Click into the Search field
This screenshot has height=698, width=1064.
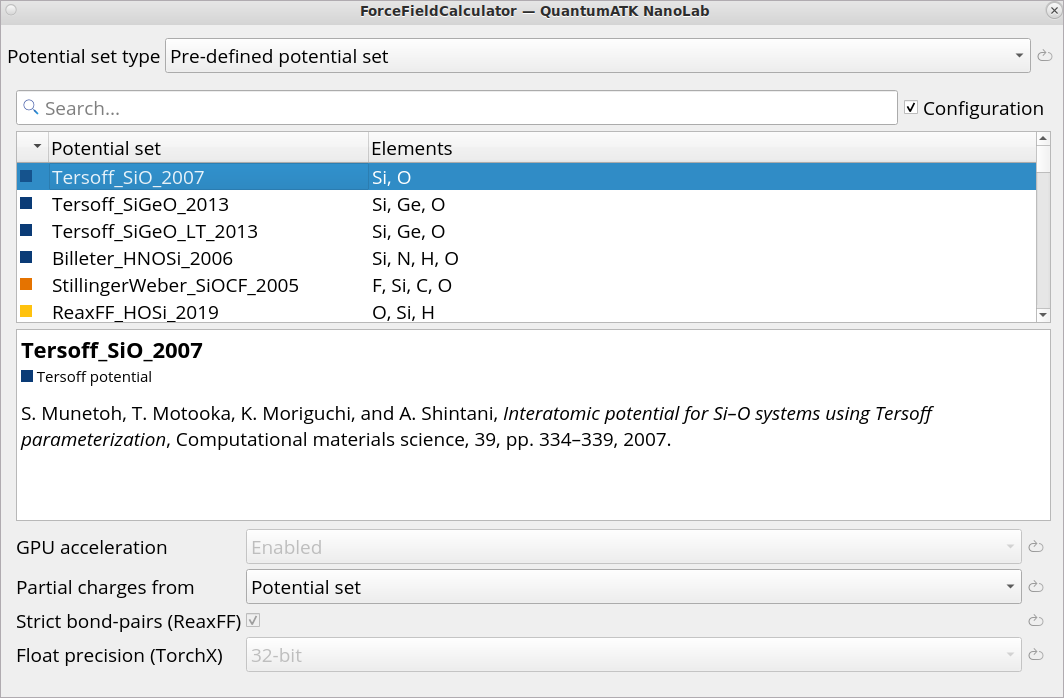[x=457, y=108]
